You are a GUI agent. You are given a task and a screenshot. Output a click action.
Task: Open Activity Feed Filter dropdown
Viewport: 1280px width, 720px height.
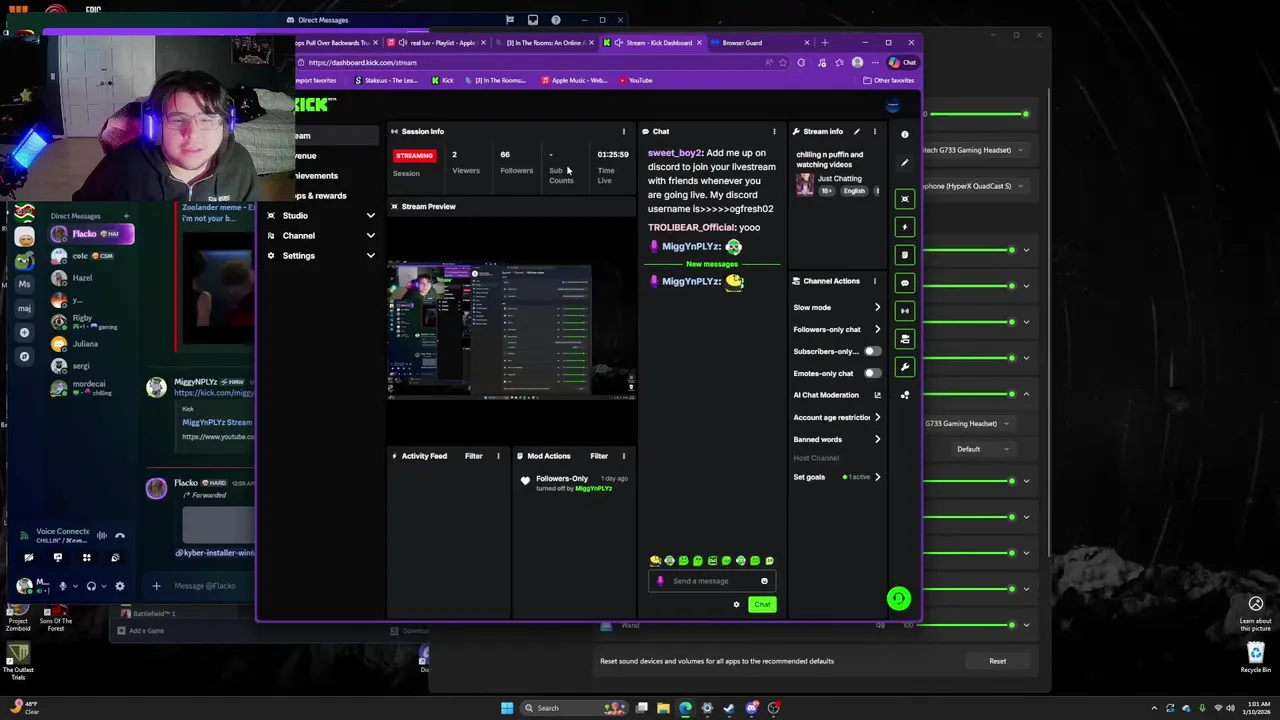[x=474, y=456]
